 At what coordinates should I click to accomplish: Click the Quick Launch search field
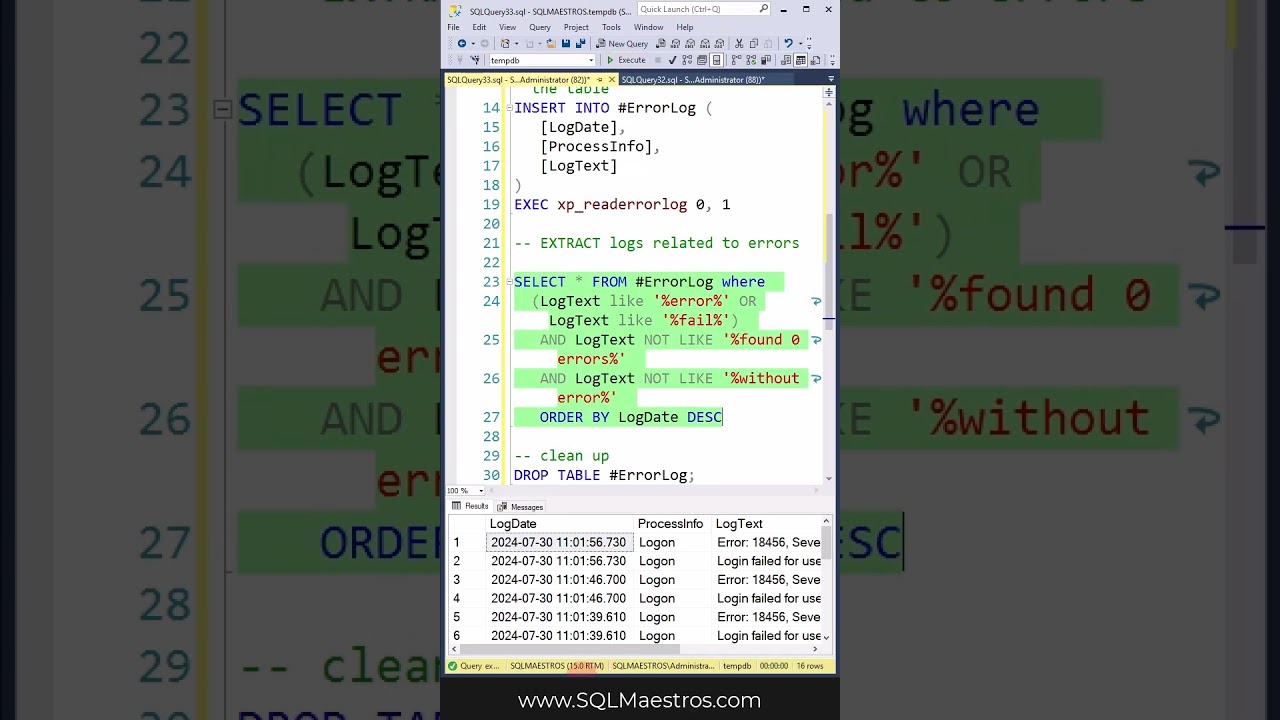[704, 9]
